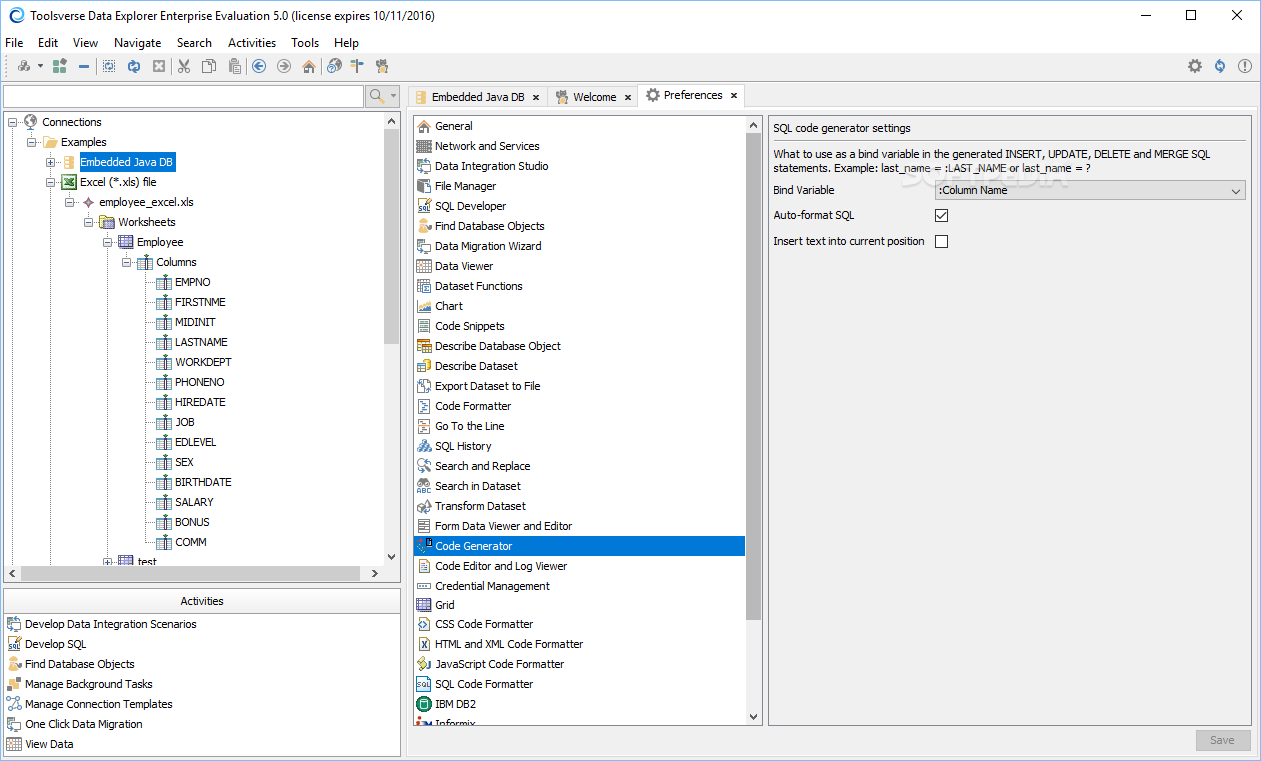Image resolution: width=1261 pixels, height=761 pixels.
Task: Select SQL History preferences entry
Action: [x=463, y=446]
